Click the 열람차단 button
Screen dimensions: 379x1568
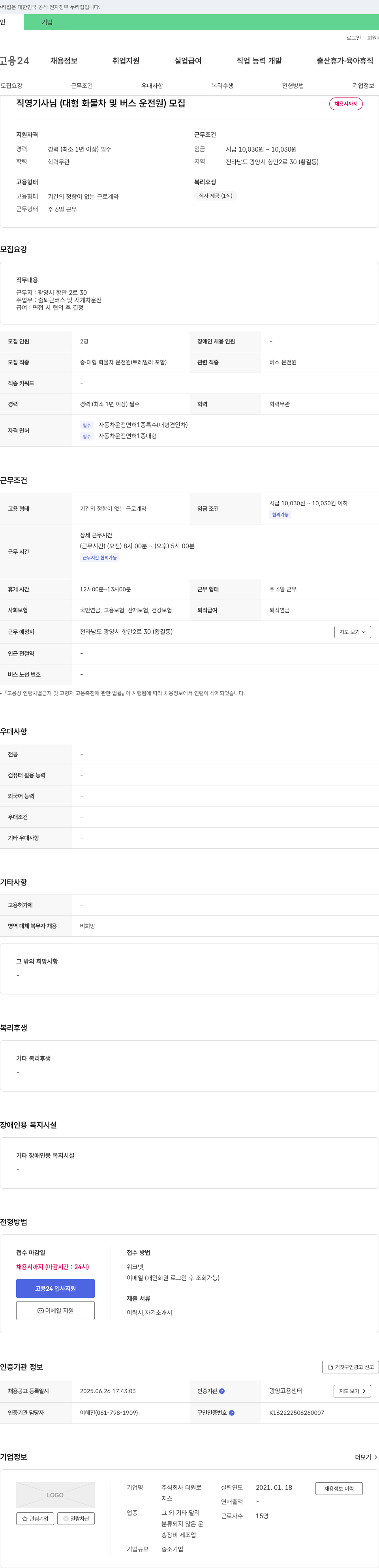click(x=76, y=1519)
